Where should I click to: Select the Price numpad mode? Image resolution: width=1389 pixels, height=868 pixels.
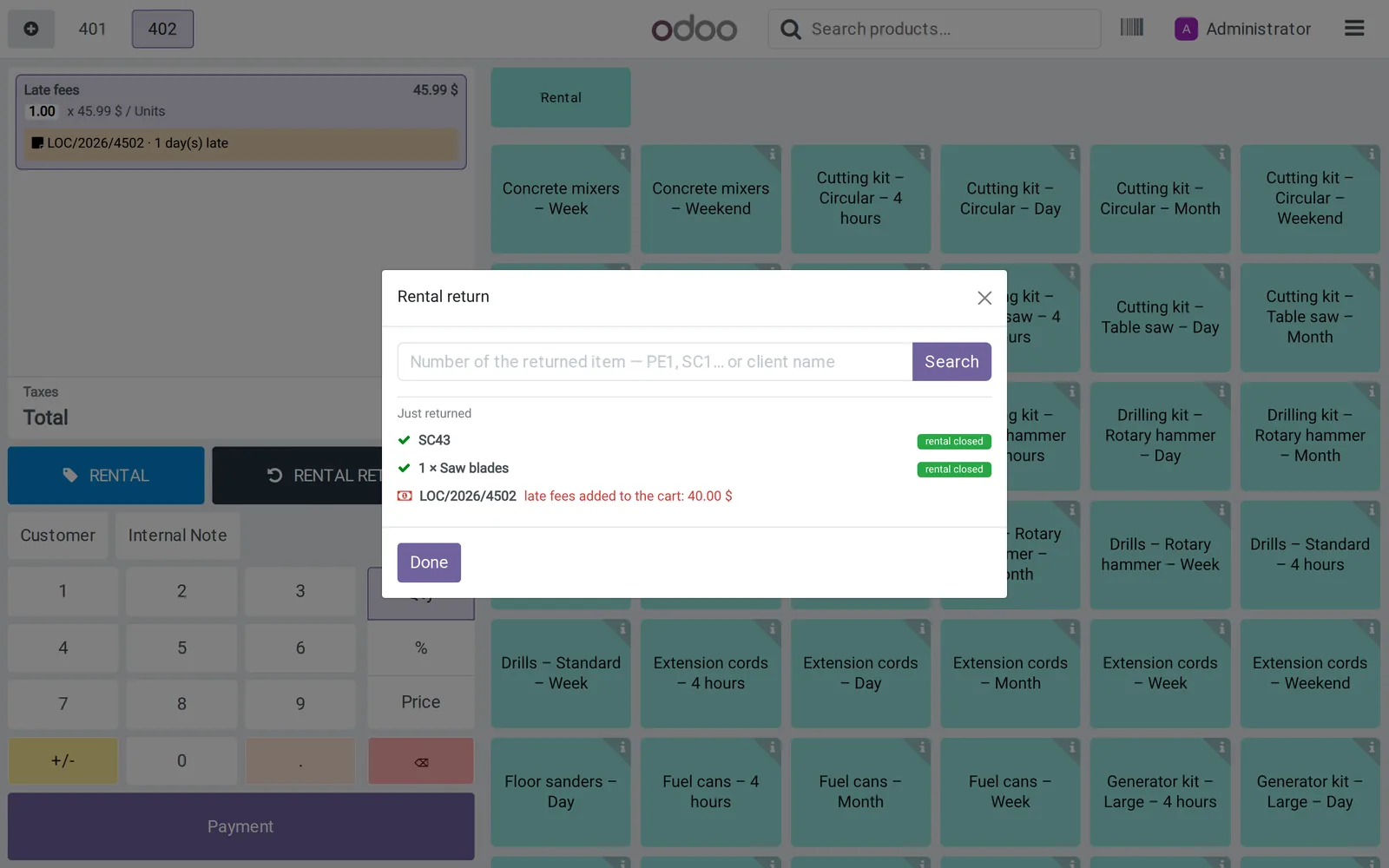click(x=421, y=702)
